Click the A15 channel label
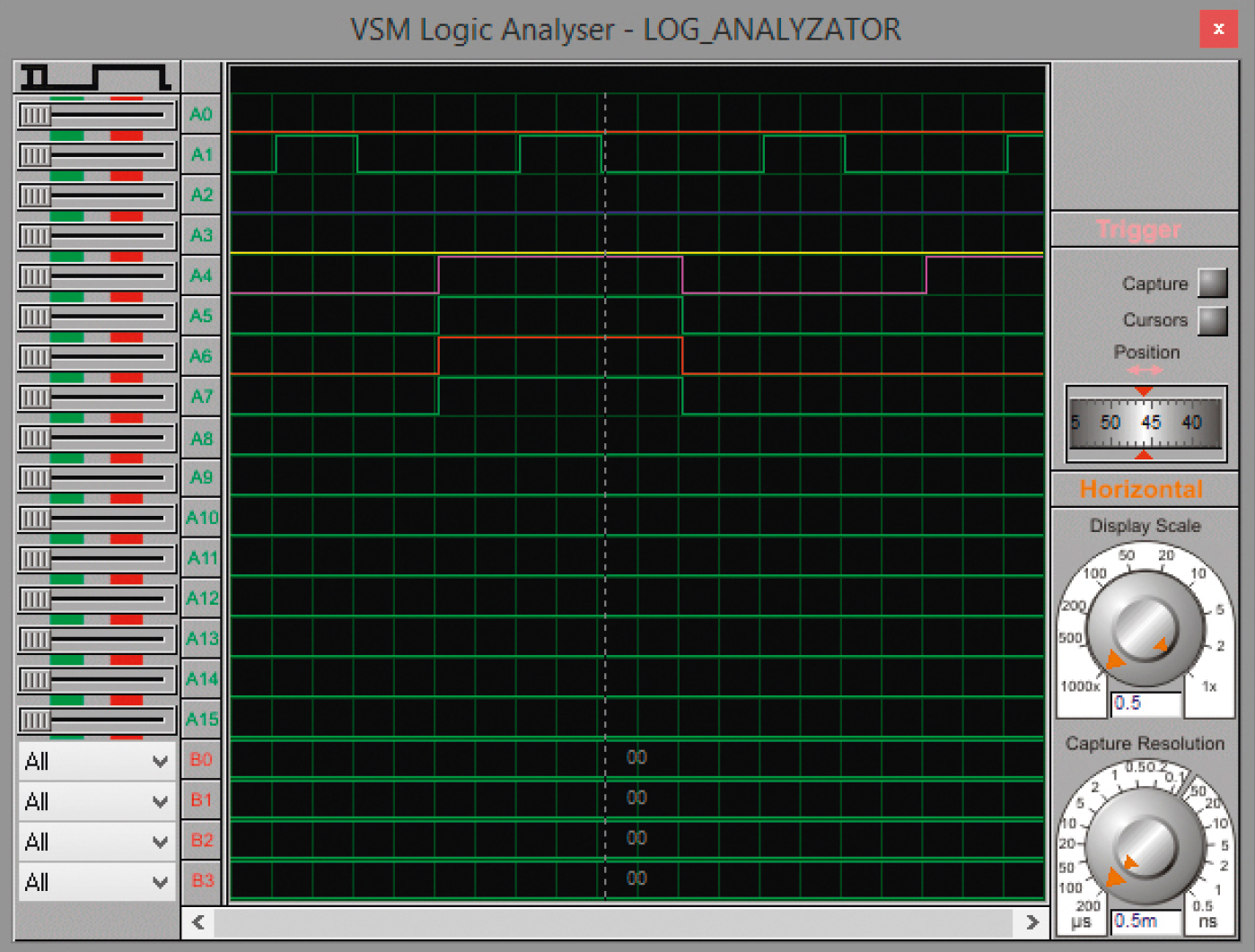Screen dimensions: 1255x952 201,719
